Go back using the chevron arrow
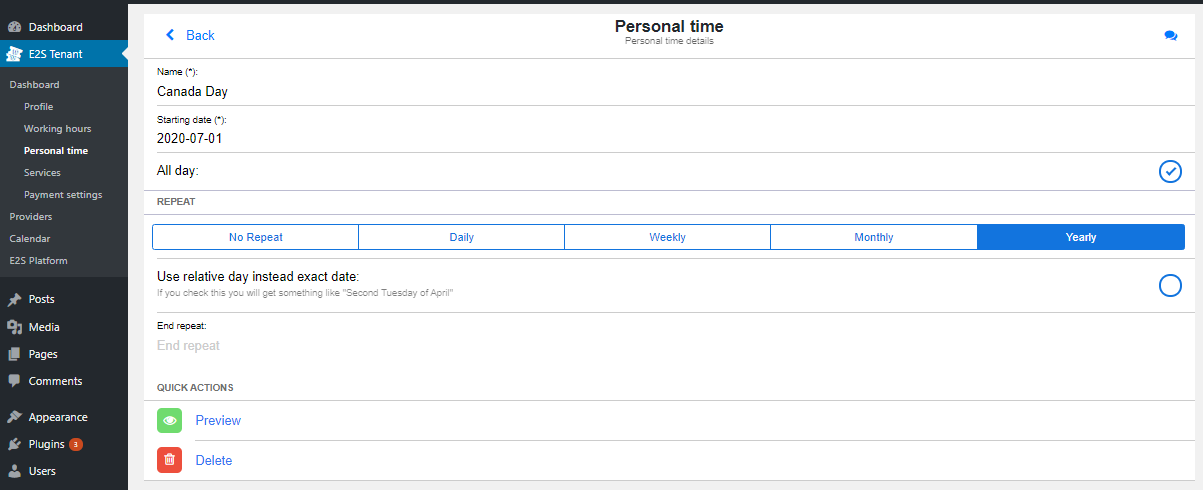1203x490 pixels. (170, 35)
